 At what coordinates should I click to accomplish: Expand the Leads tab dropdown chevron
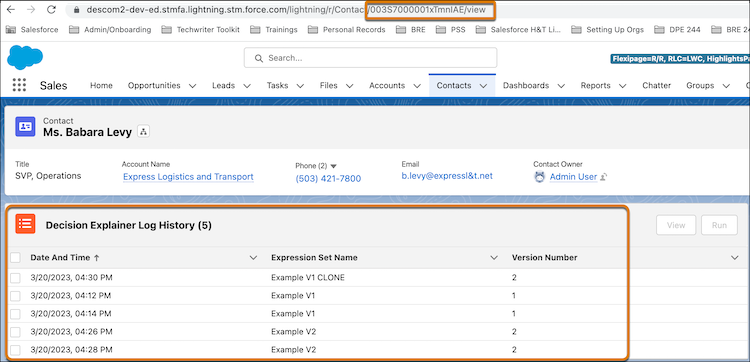(247, 86)
